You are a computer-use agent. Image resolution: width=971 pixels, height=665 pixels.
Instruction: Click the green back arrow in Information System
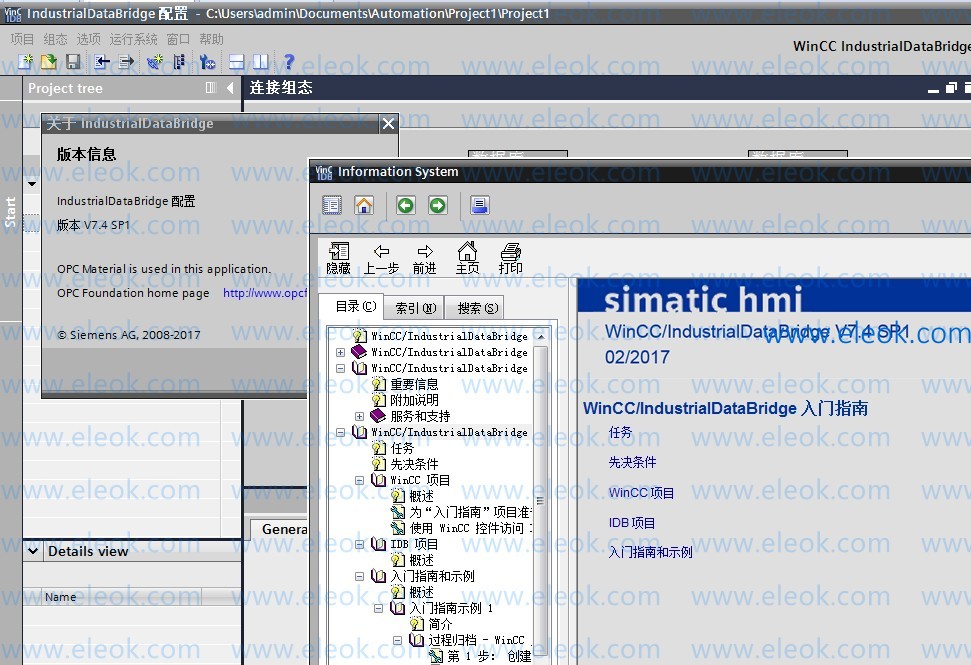[406, 205]
